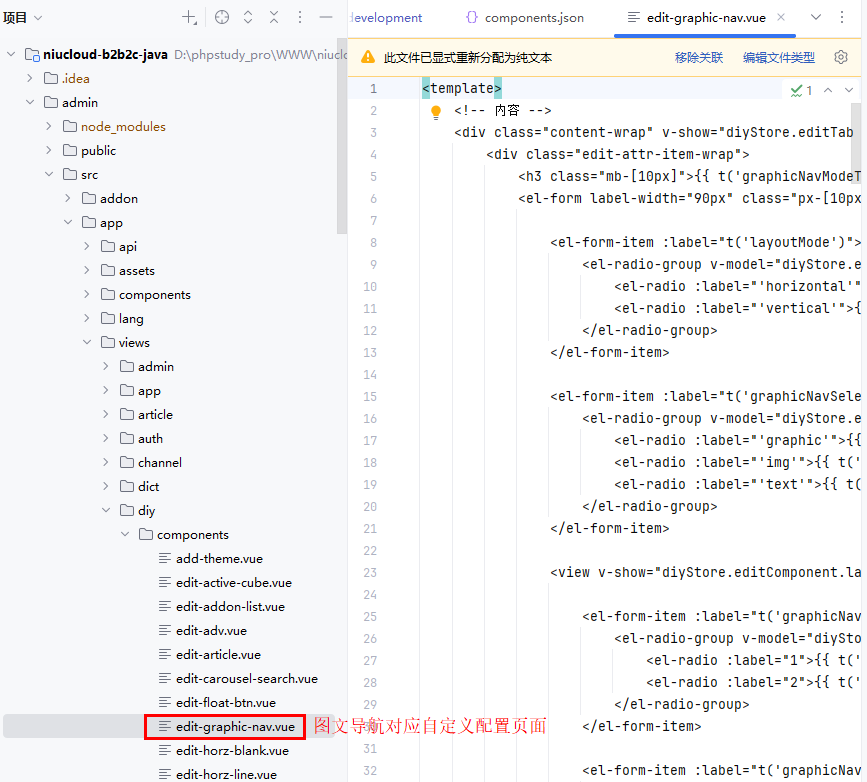This screenshot has height=782, width=867.
Task: Close the edit-graphic-nav.vue tab
Action: (781, 18)
